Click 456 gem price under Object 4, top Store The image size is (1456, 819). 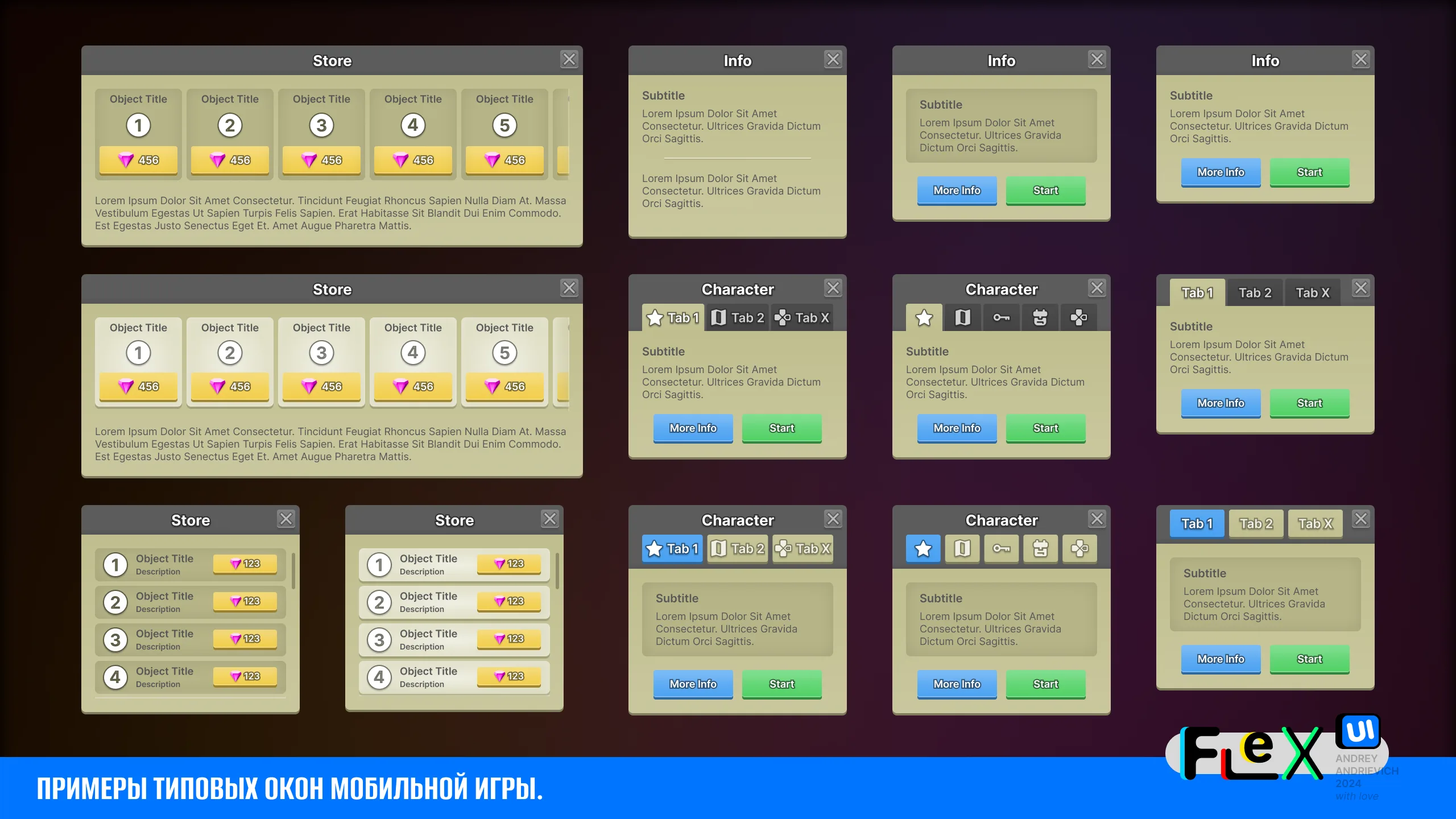(x=413, y=160)
